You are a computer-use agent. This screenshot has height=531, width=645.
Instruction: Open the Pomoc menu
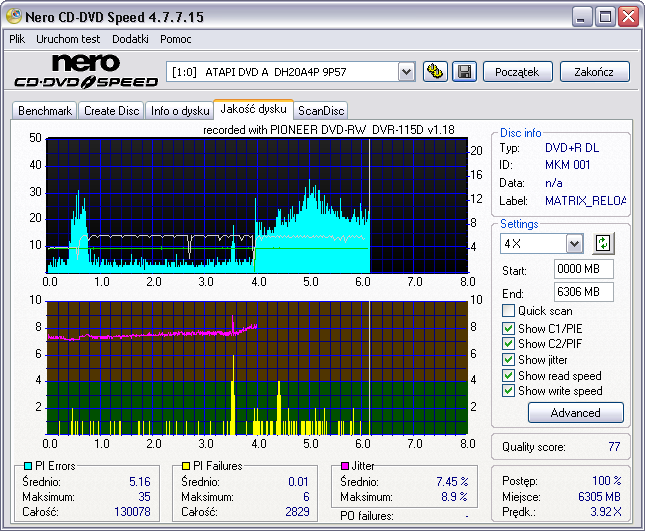[x=176, y=39]
